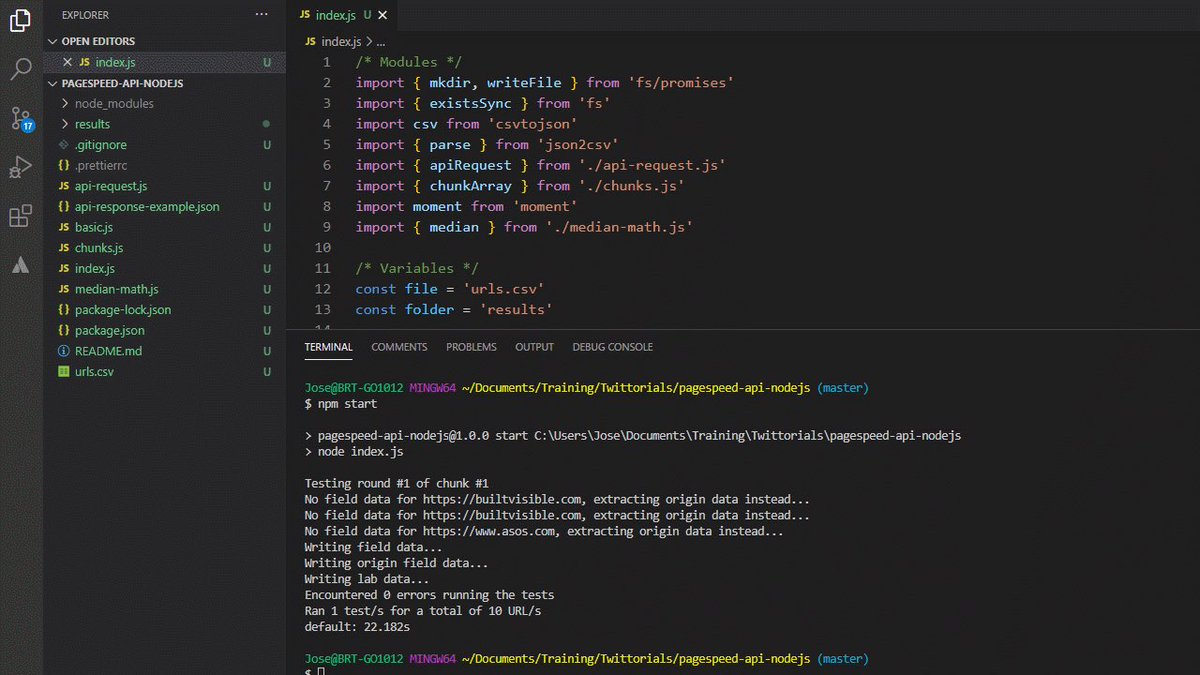This screenshot has height=675, width=1200.
Task: Open .prettierrc in the file tree
Action: [x=103, y=166]
